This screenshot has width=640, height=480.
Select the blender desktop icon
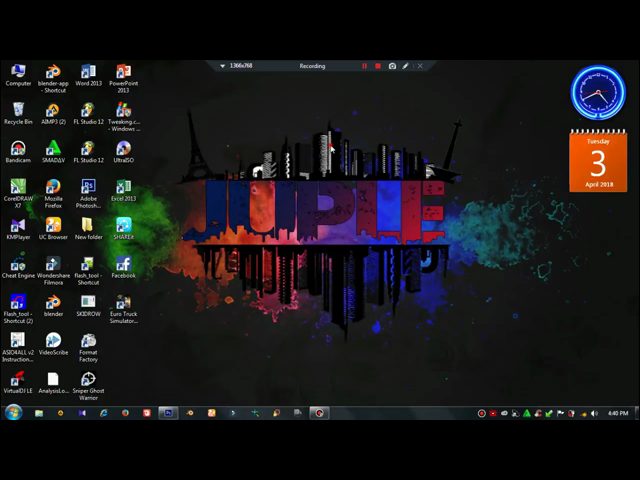[53, 306]
